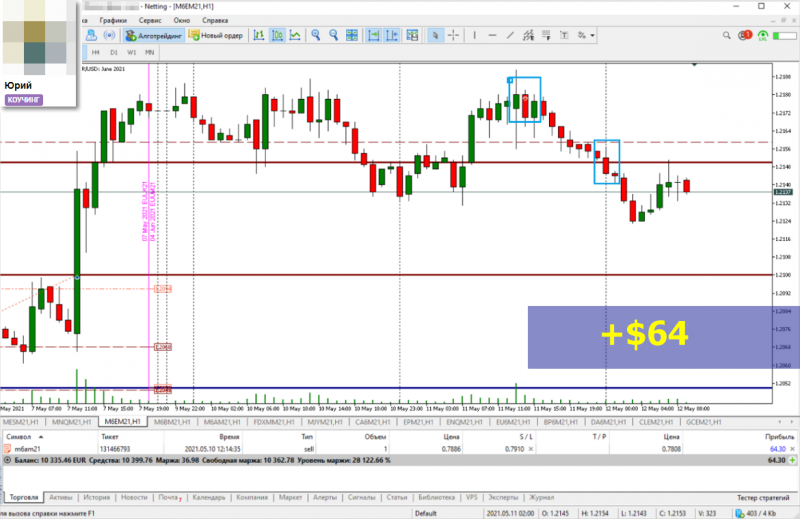
Task: Open the Сервис menu
Action: tap(150, 20)
